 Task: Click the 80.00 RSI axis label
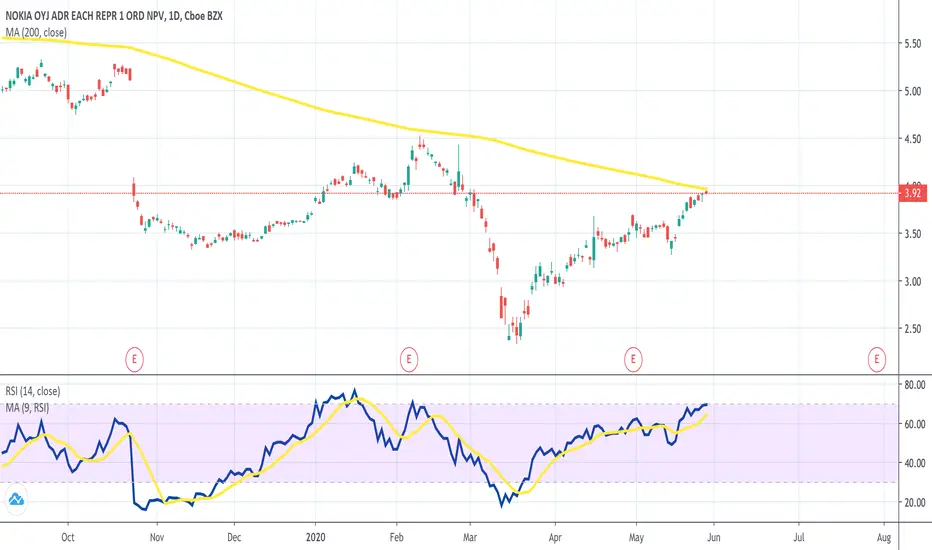click(915, 385)
